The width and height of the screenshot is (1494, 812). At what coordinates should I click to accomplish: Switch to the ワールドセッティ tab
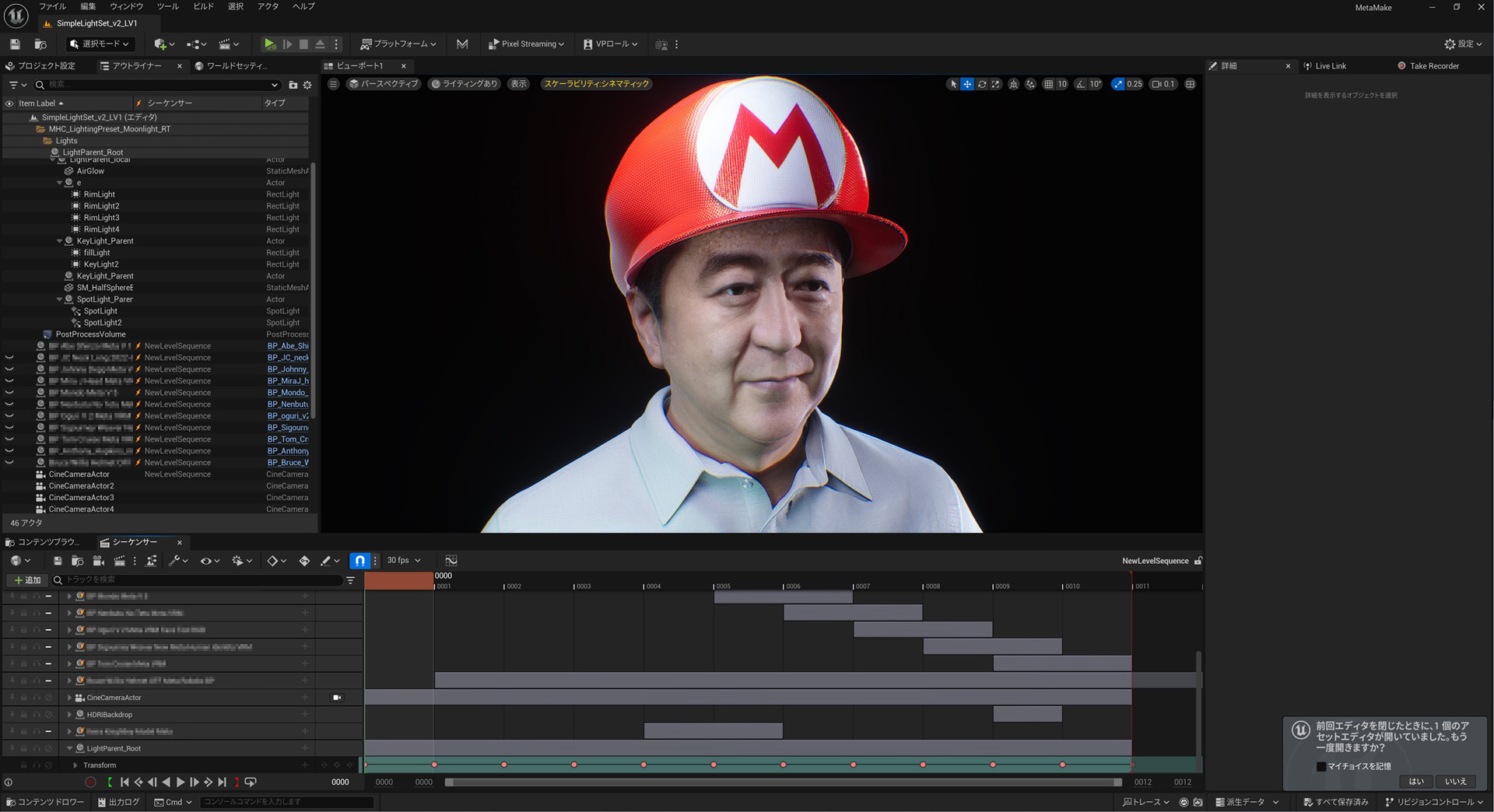tap(230, 66)
